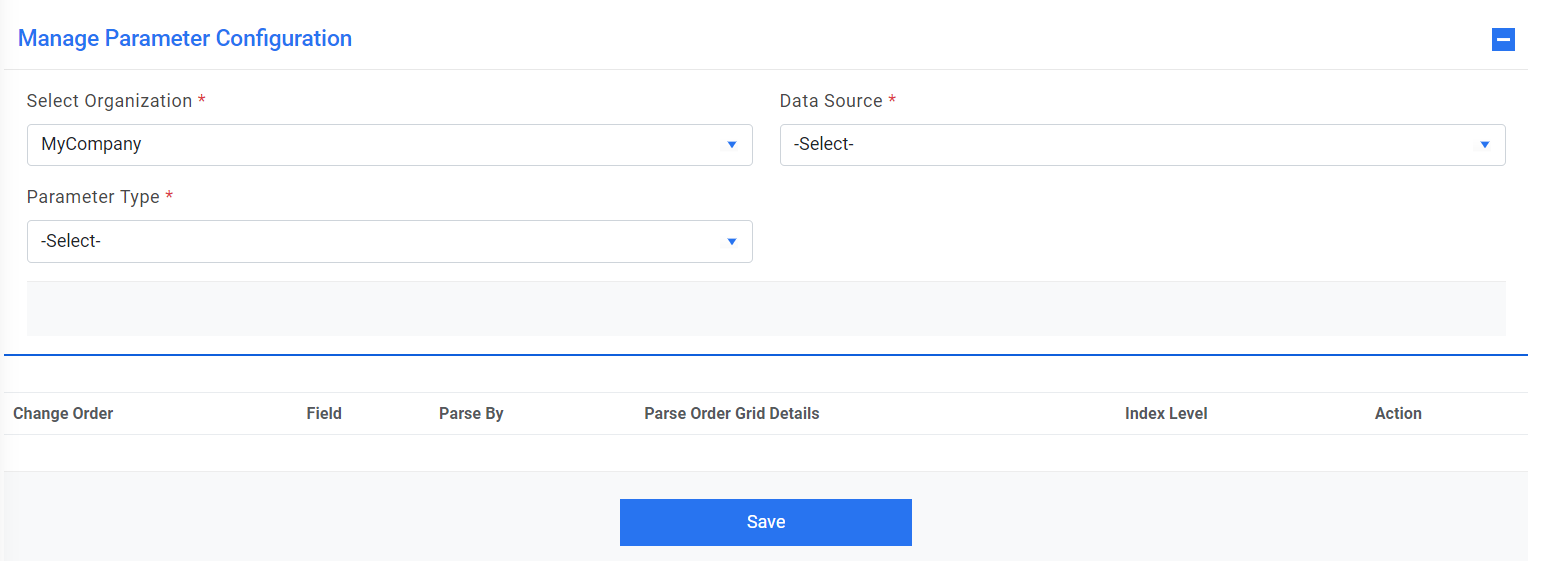Click the empty grid row under the headers
The image size is (1542, 561).
click(x=765, y=452)
